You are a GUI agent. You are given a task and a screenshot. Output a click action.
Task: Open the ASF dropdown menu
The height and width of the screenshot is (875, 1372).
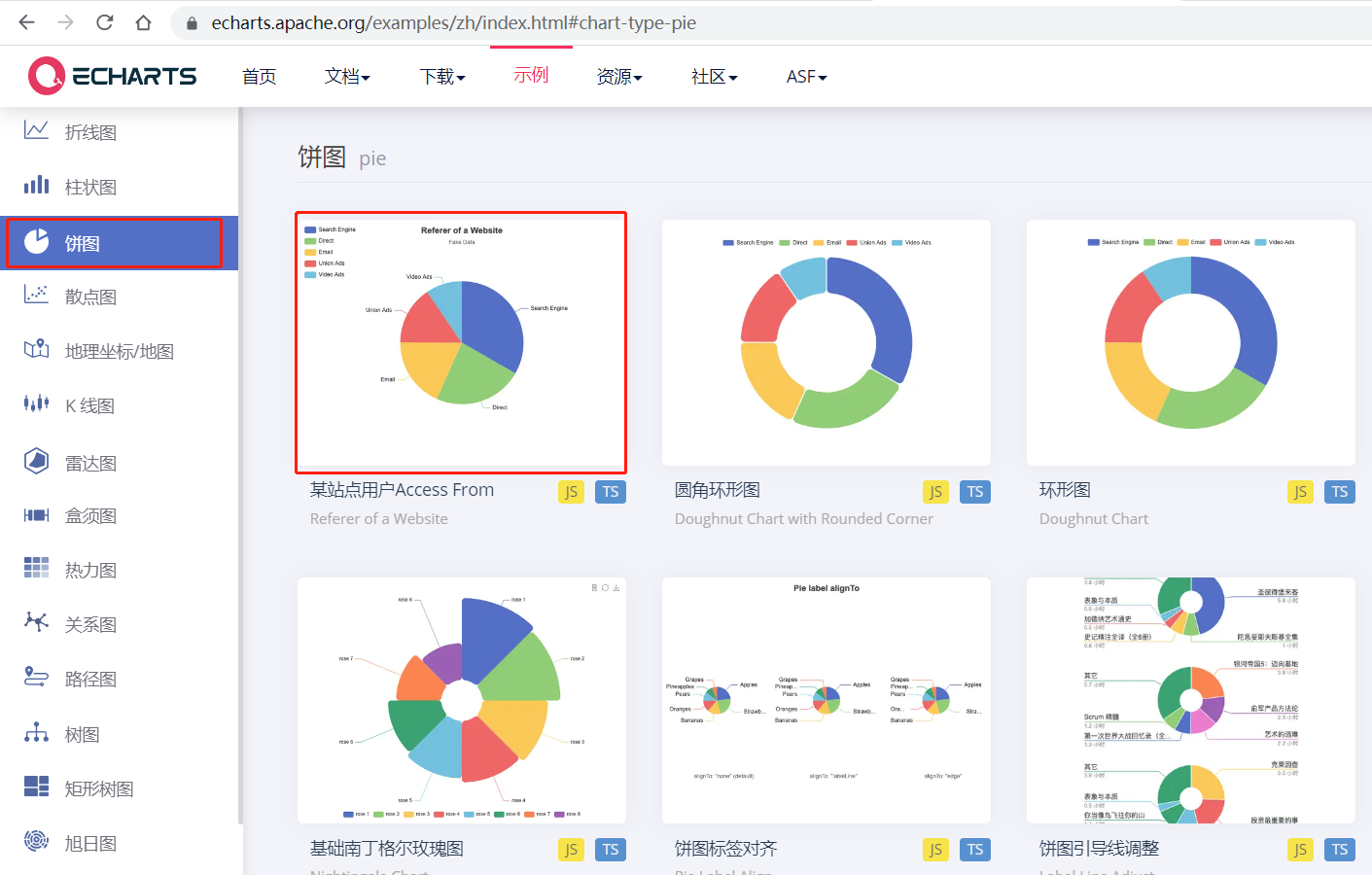click(805, 75)
